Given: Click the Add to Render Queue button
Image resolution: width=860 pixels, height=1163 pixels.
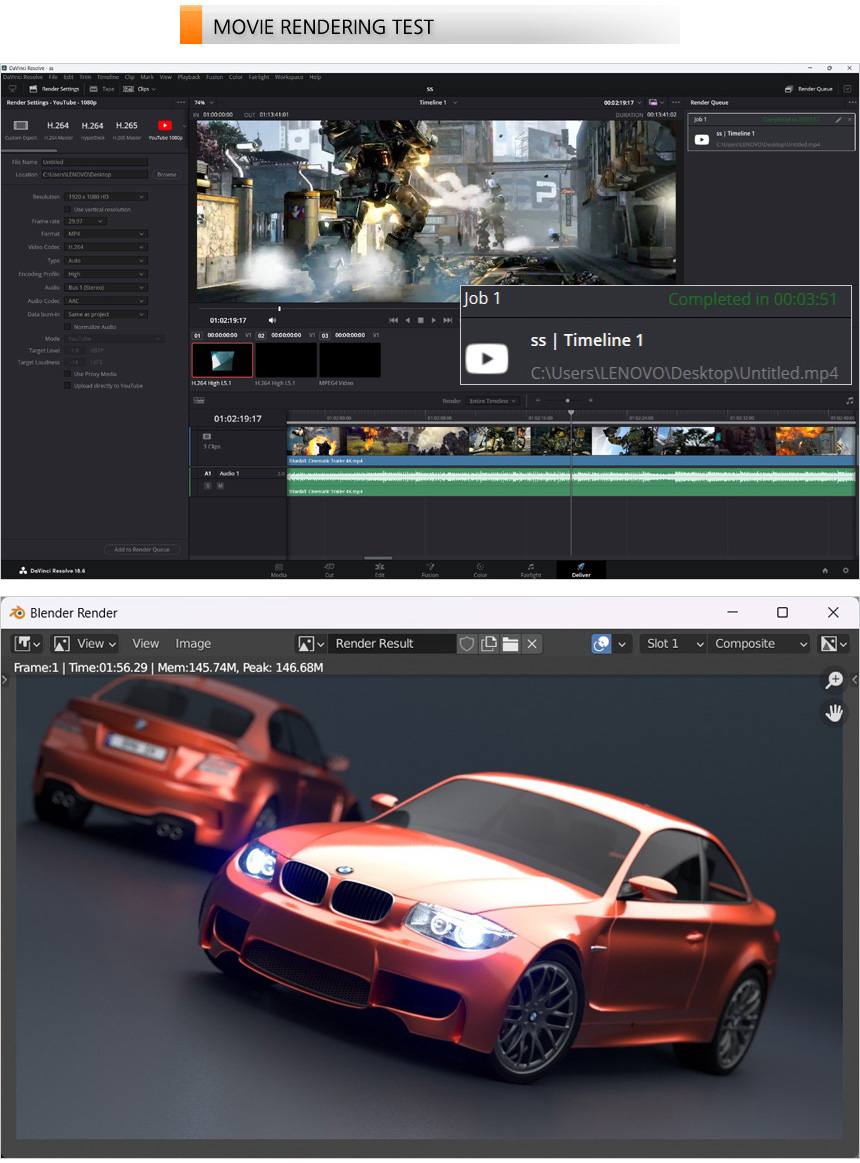Looking at the screenshot, I should point(141,549).
